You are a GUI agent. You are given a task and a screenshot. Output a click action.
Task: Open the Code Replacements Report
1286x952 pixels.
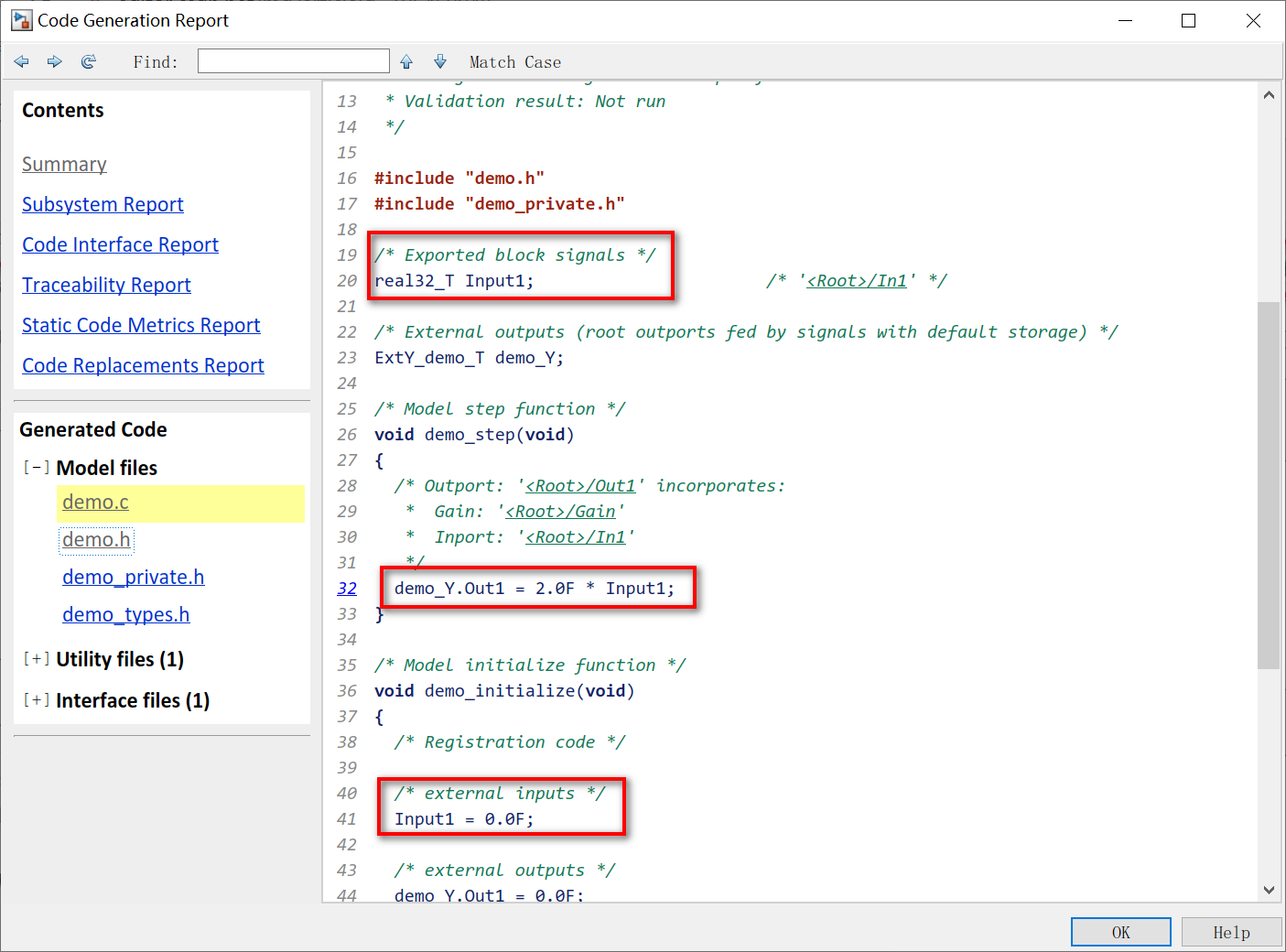(x=143, y=366)
